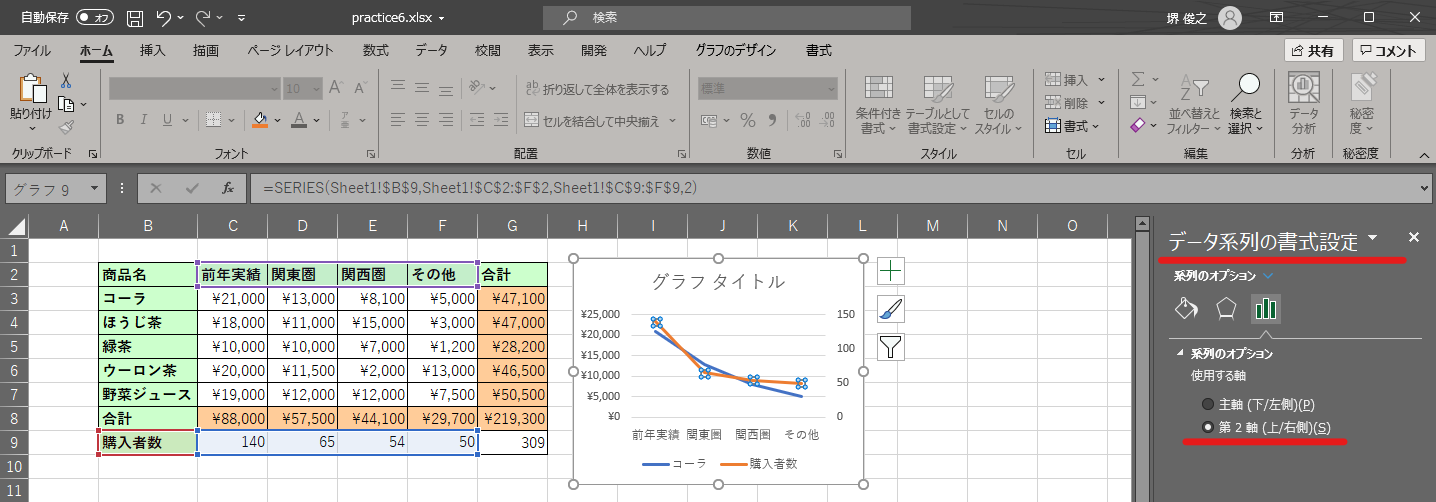1436x502 pixels.
Task: Select secondary axis 第2軸 (上/右側) radio
Action: point(1209,427)
